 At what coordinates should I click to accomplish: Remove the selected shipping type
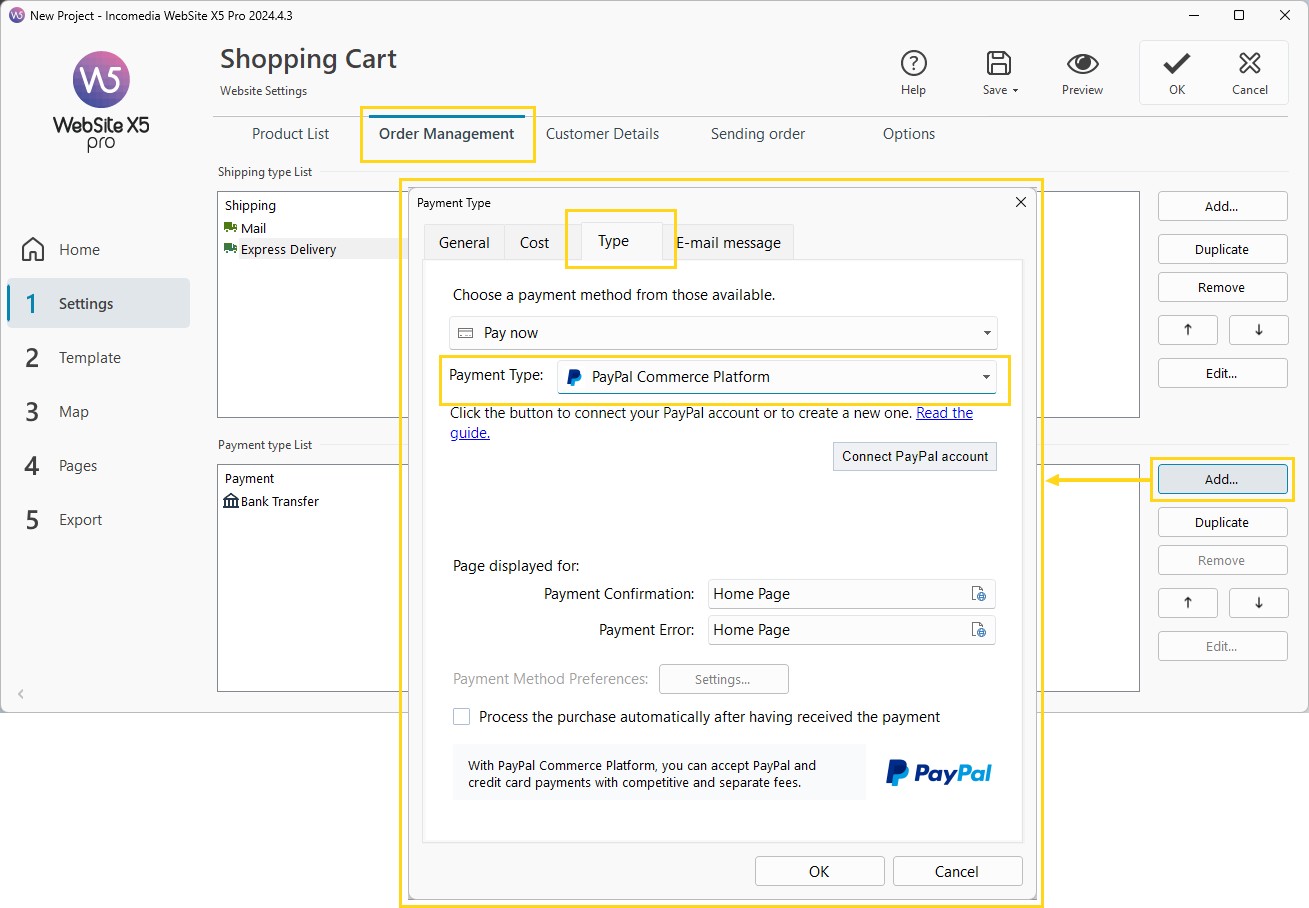(x=1222, y=287)
